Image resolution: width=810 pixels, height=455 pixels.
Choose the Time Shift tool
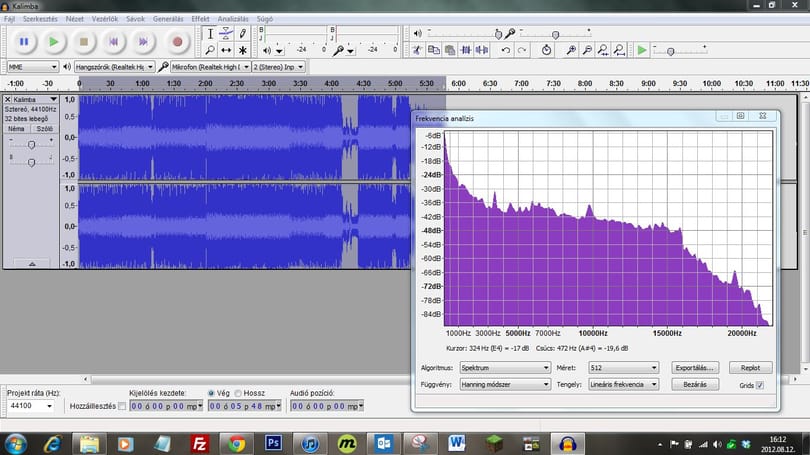tap(226, 50)
